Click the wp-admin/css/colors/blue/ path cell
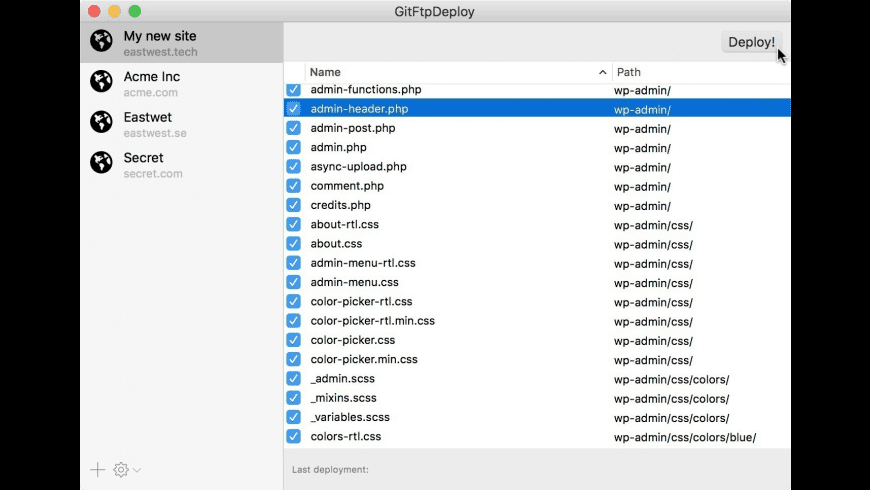The image size is (870, 490). coord(685,437)
